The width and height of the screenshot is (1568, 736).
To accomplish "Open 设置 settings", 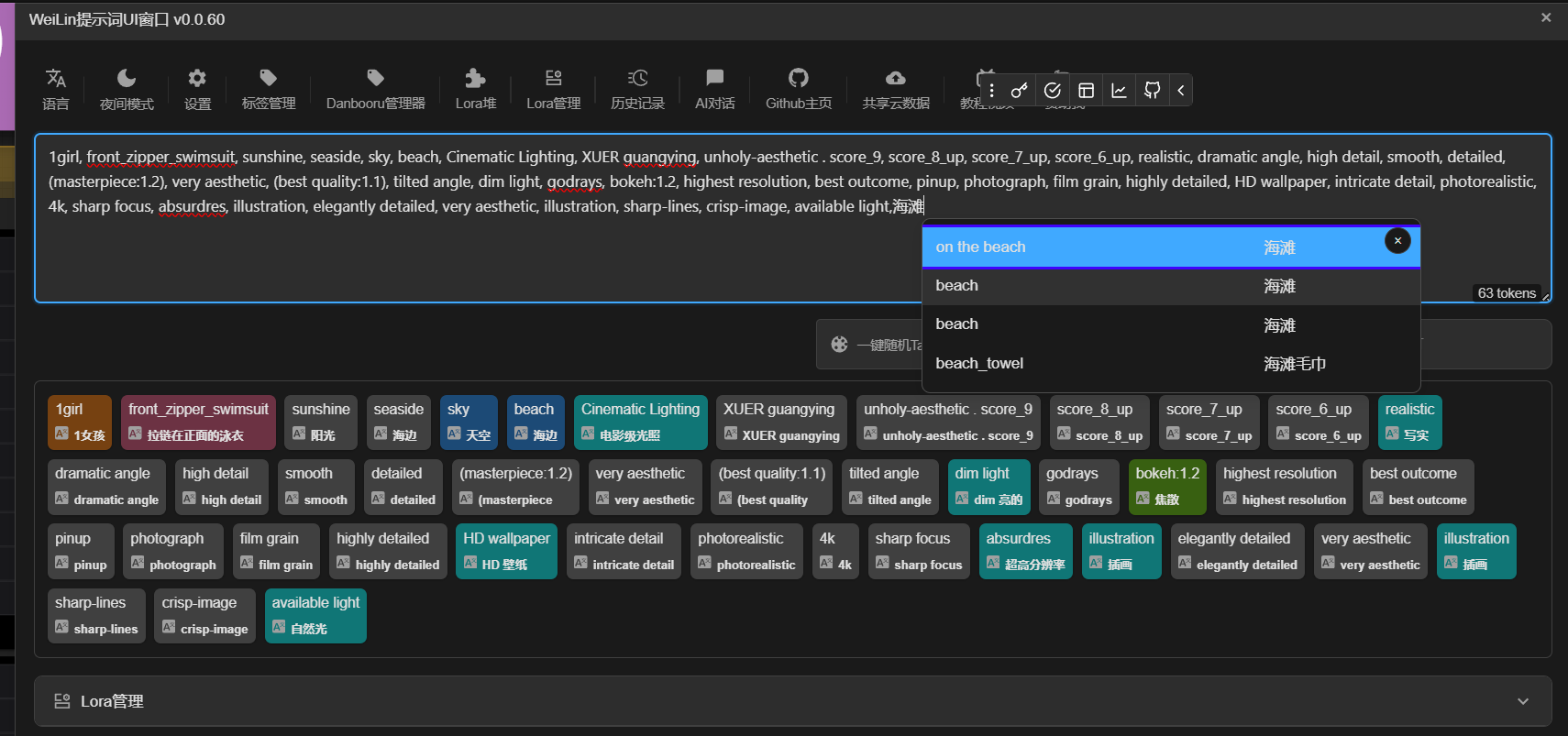I will pos(197,90).
